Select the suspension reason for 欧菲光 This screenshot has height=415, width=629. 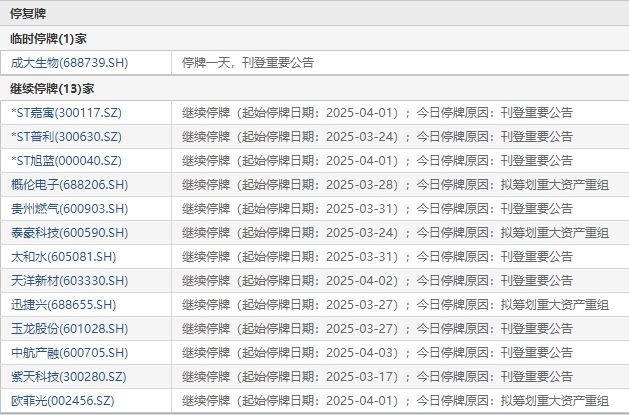coord(395,401)
